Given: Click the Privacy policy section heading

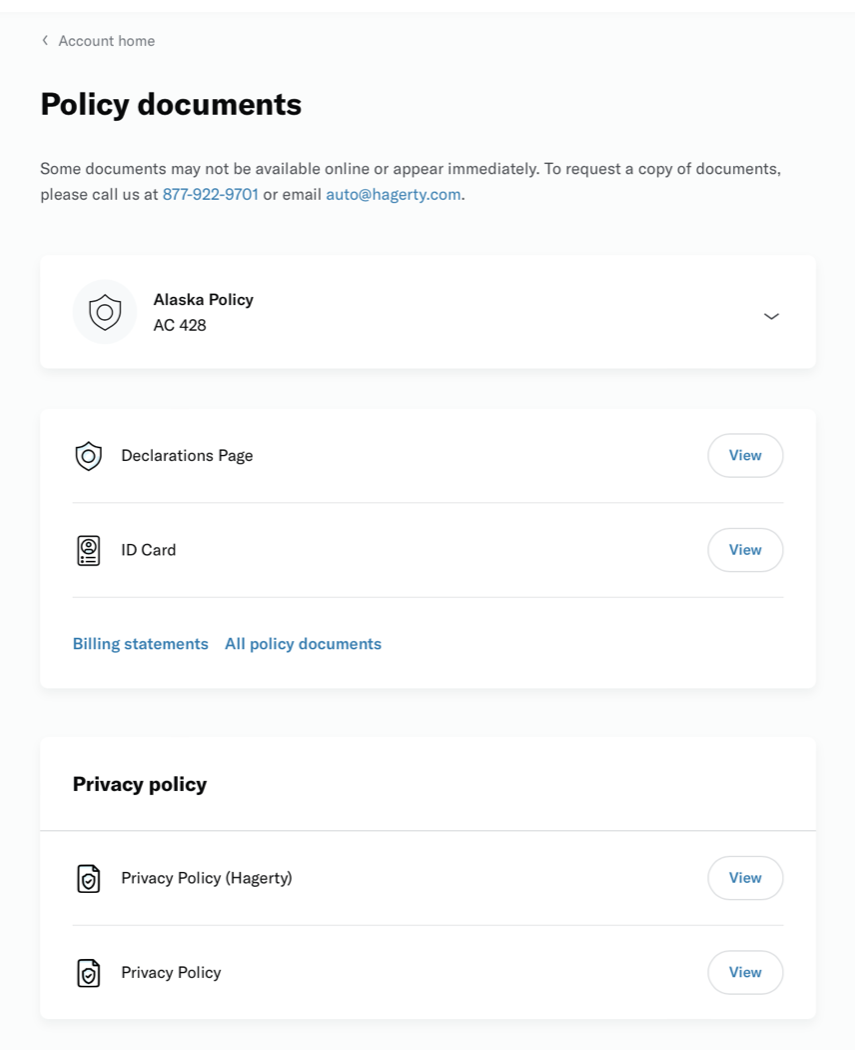Looking at the screenshot, I should pyautogui.click(x=139, y=784).
